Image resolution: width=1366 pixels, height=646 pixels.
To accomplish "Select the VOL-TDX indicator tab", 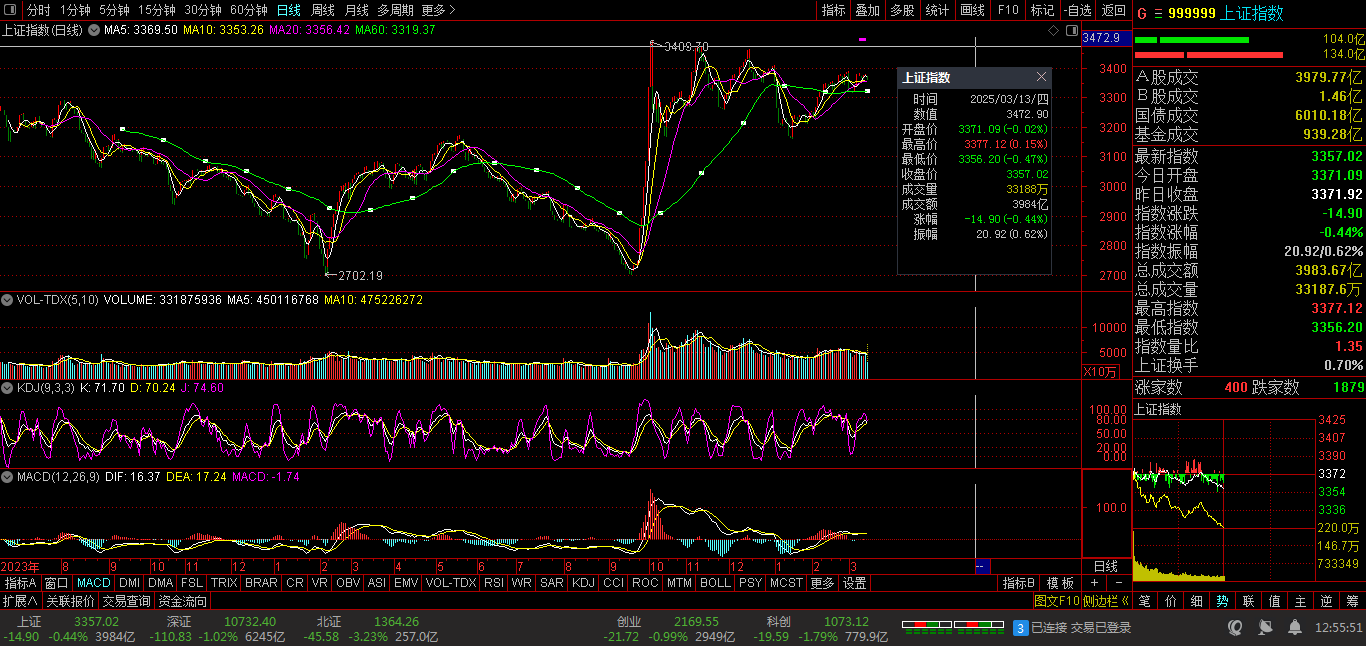I will 451,583.
